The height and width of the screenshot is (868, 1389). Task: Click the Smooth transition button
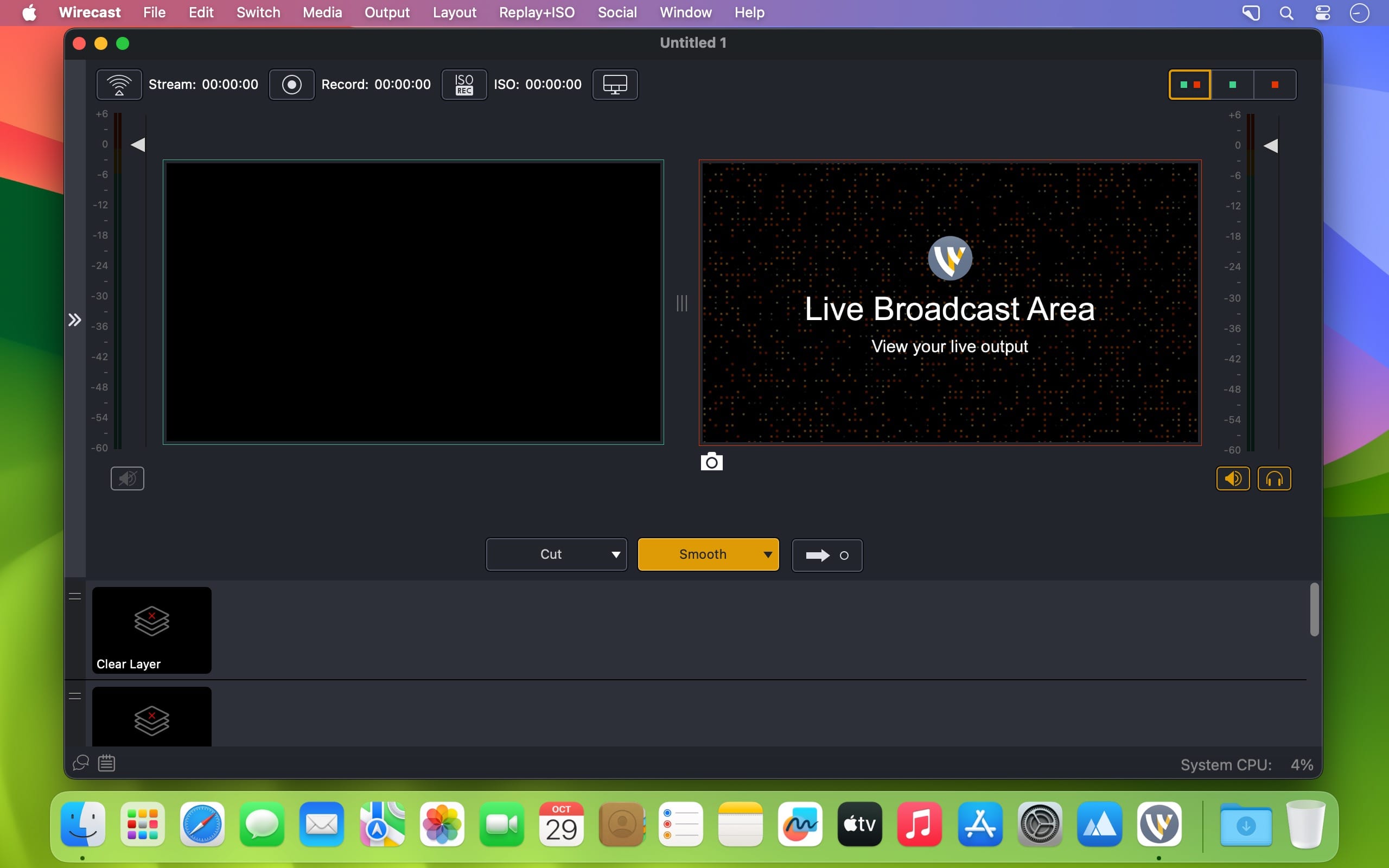(702, 554)
